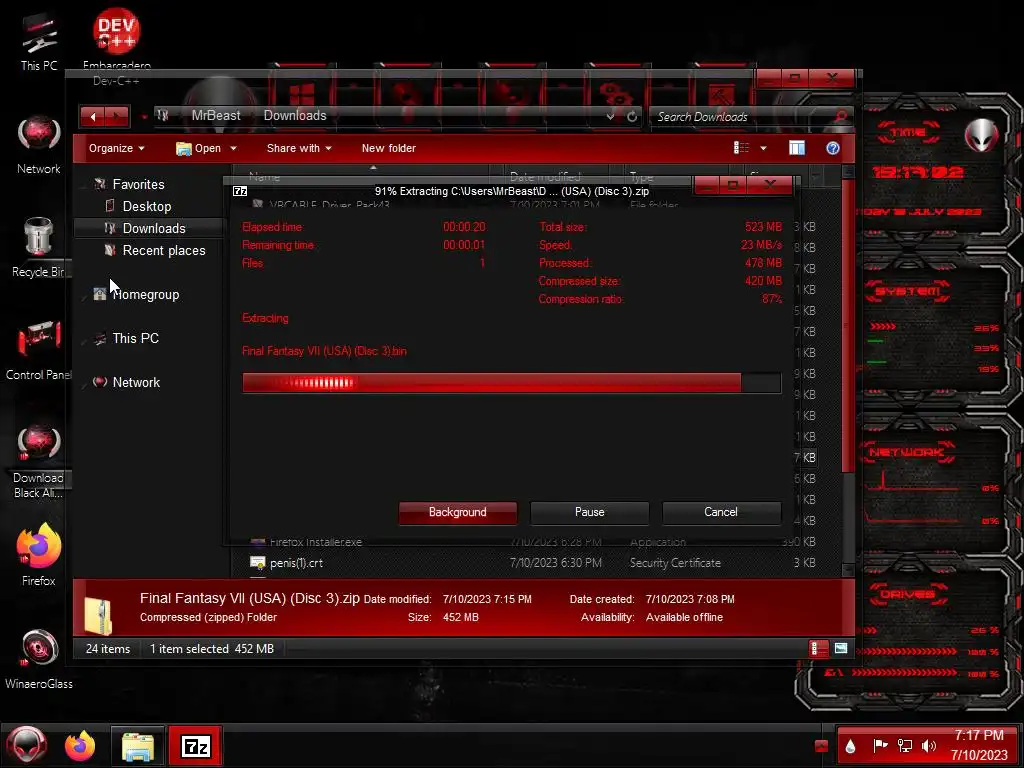1024x768 pixels.
Task: Open This PC desktop icon
Action: [39, 40]
